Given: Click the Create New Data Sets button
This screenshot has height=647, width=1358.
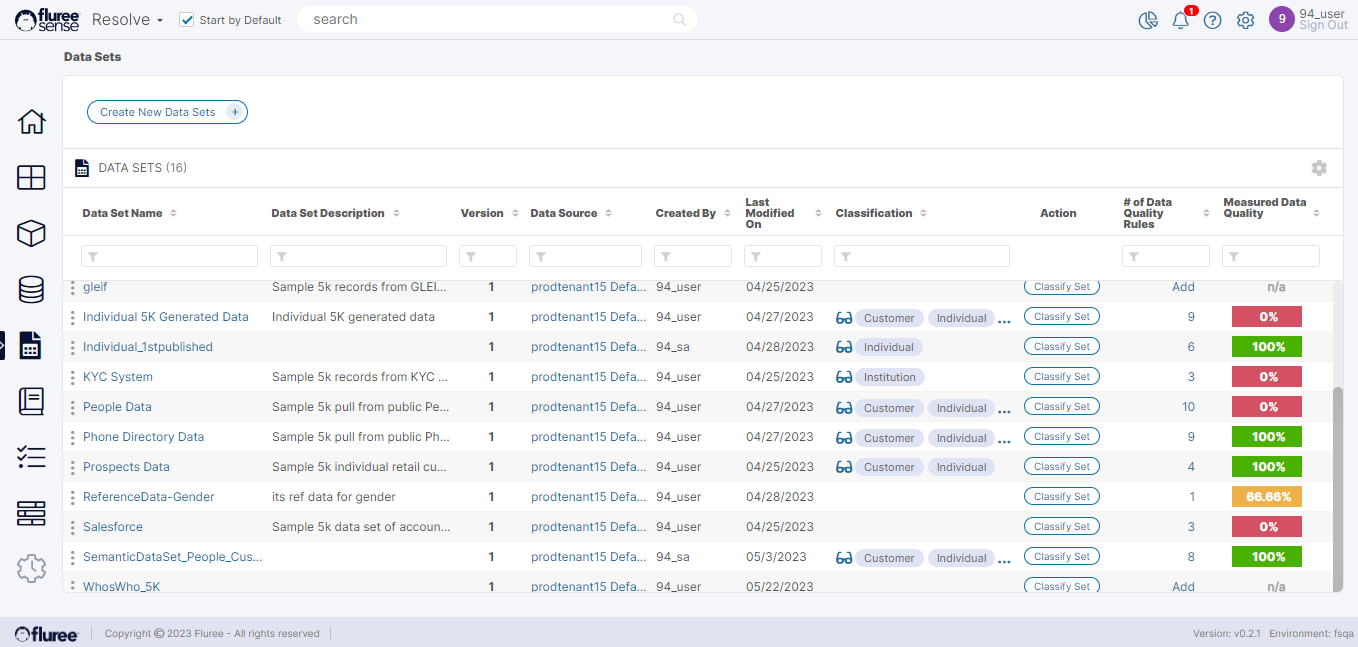Looking at the screenshot, I should coord(167,112).
